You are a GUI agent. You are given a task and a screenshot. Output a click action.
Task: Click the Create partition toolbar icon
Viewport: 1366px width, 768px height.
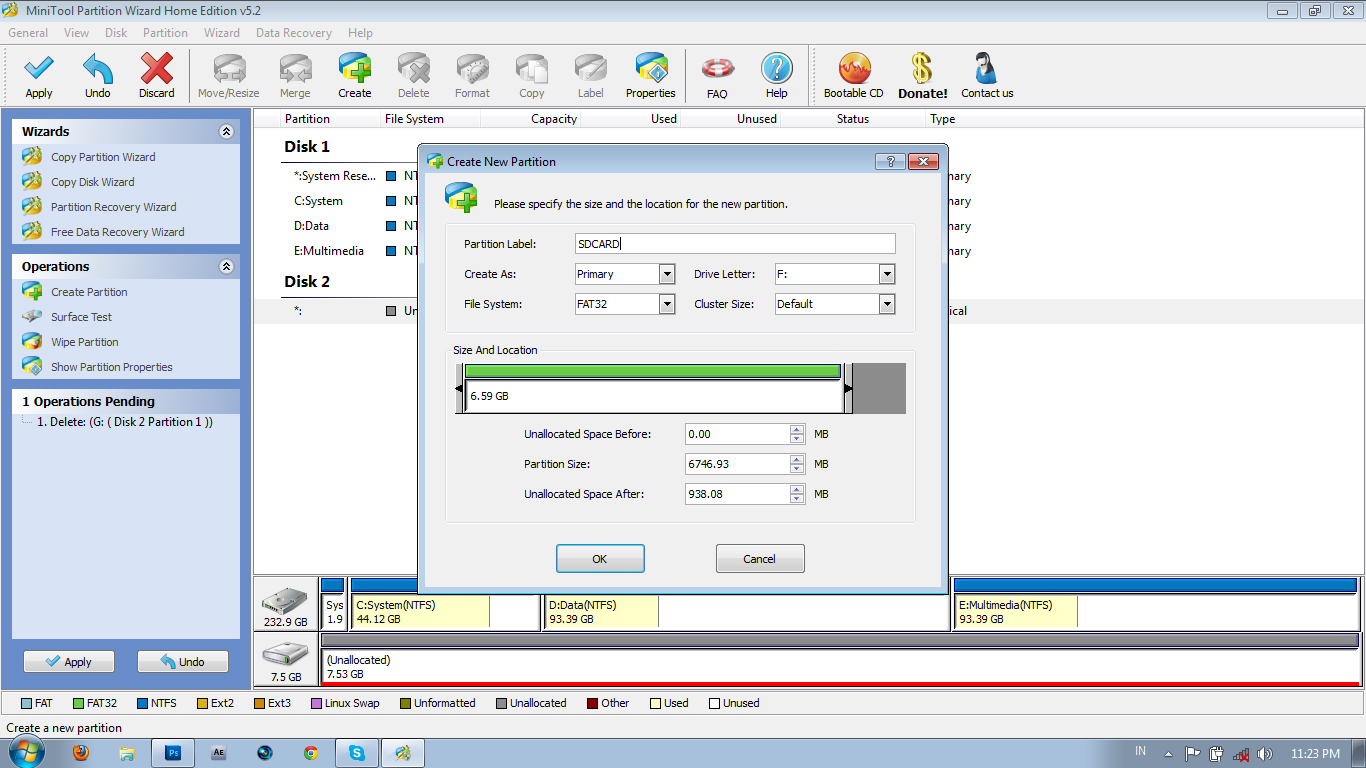click(x=355, y=69)
